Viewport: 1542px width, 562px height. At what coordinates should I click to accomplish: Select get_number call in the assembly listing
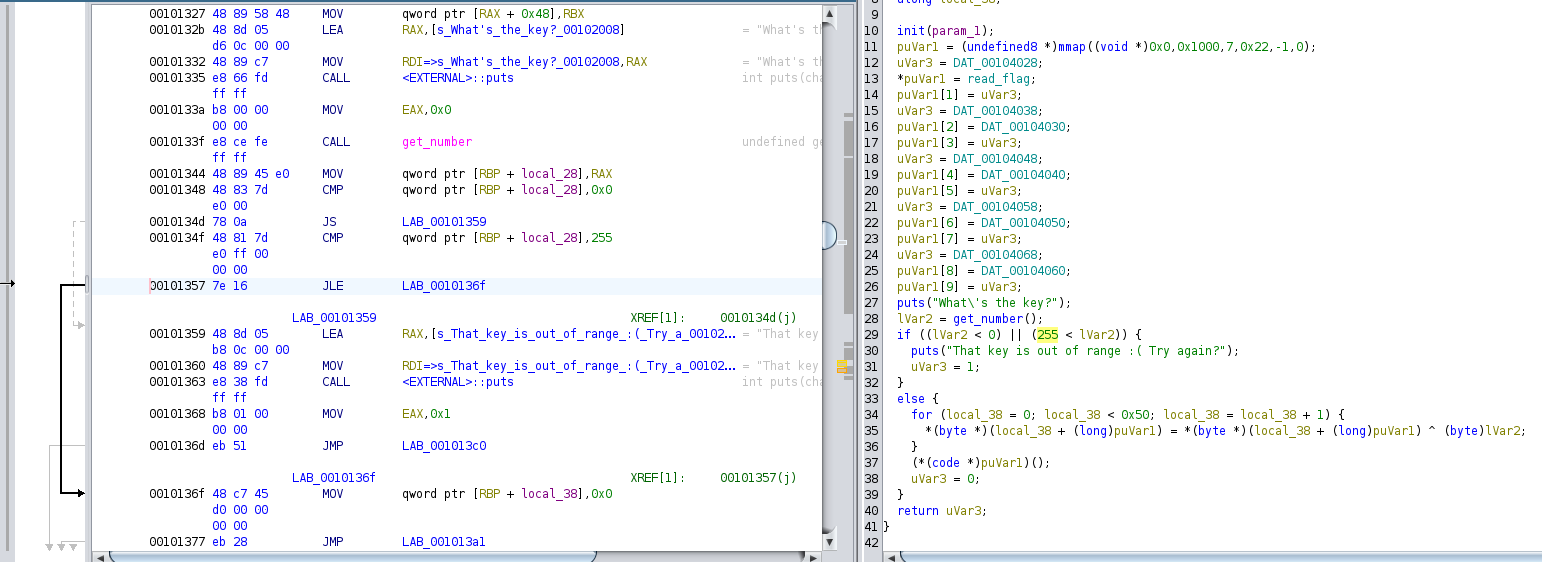(437, 142)
